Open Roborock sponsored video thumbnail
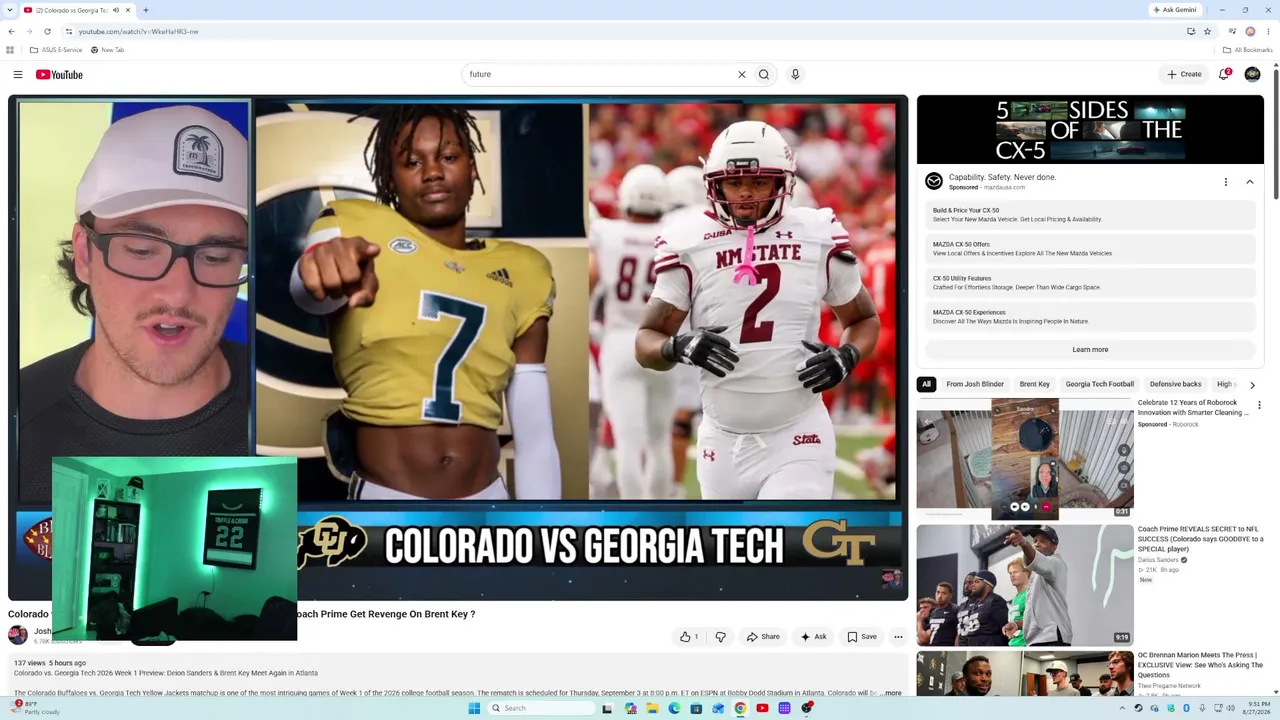The width and height of the screenshot is (1280, 720). click(1025, 459)
